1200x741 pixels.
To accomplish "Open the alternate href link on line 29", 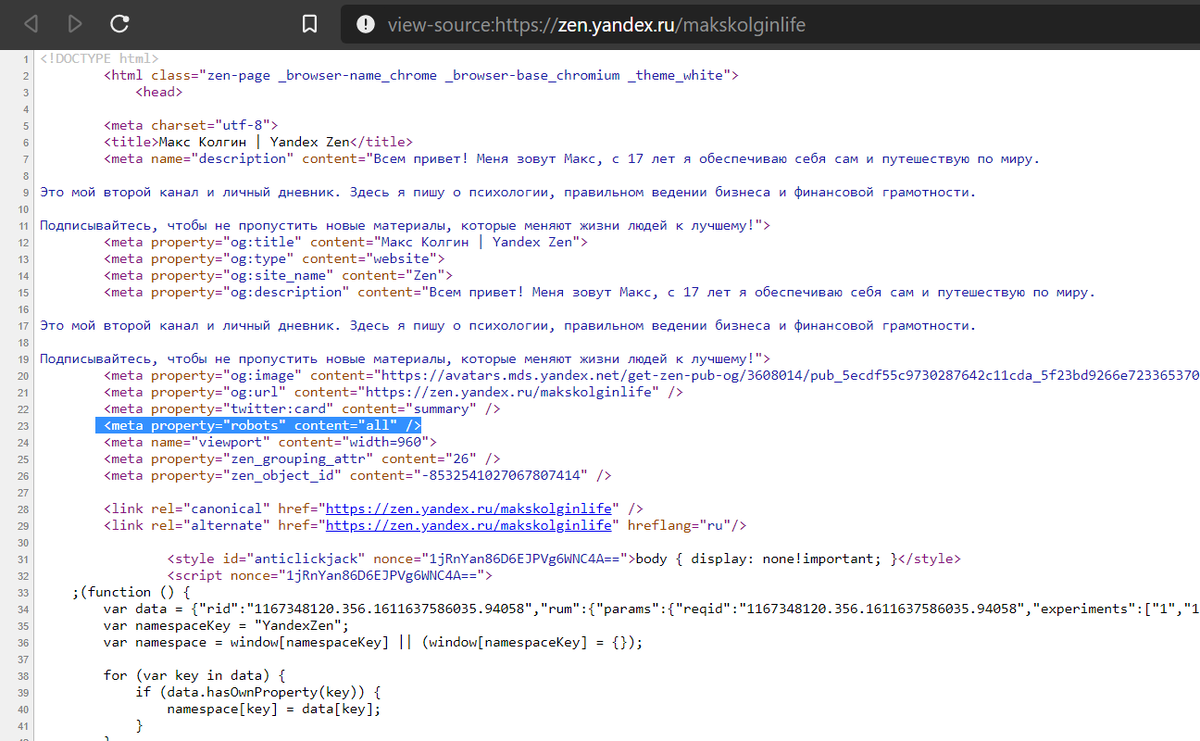I will pos(469,525).
